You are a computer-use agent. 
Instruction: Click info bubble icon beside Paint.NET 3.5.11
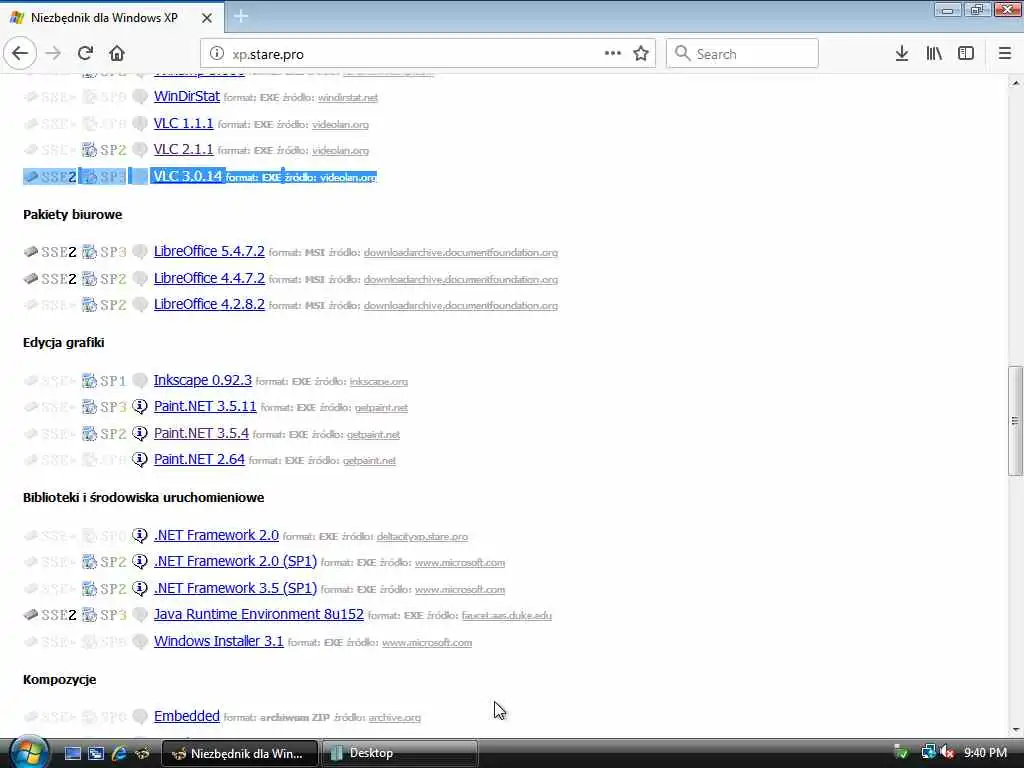139,407
